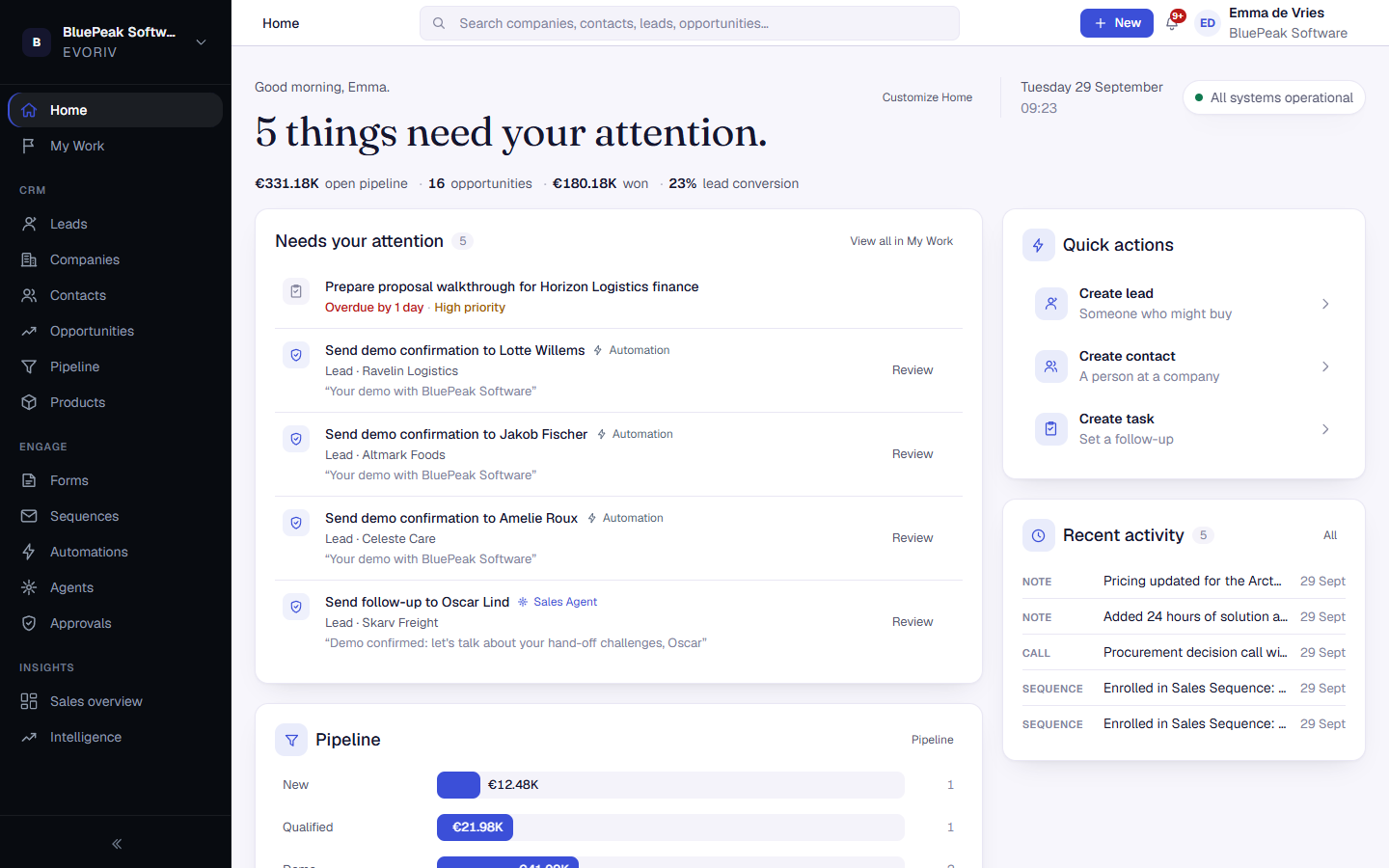Screen dimensions: 1389x868
Task: Click the BluePeak workspace logo badge
Action: 37,41
